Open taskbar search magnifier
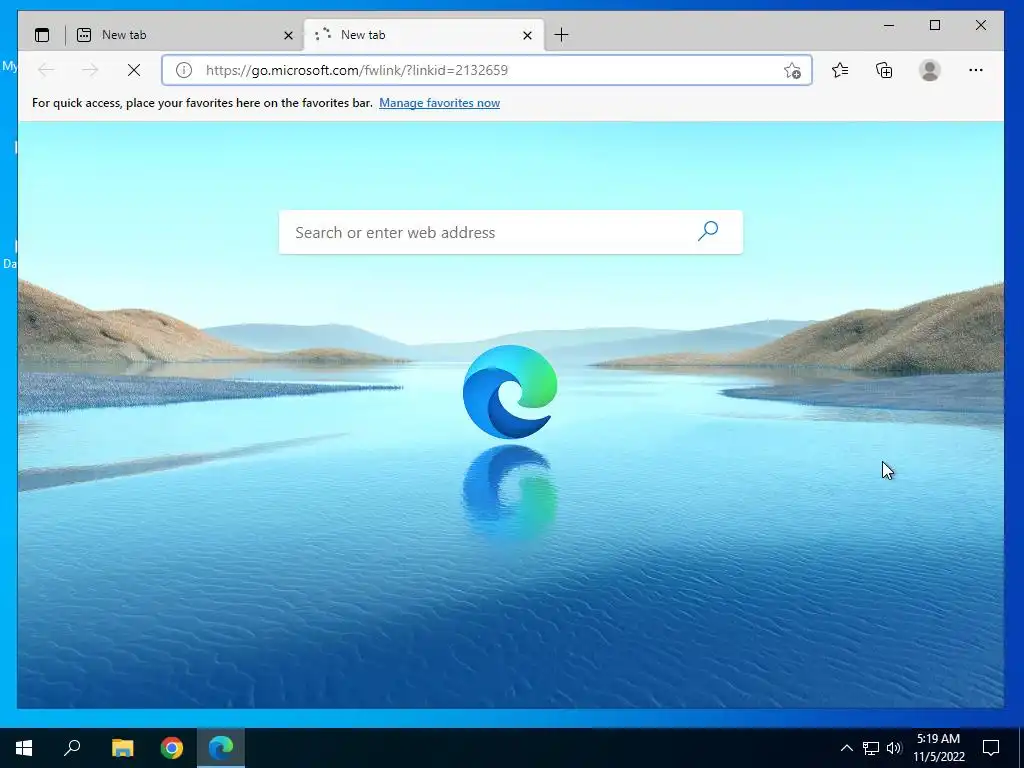Screen dimensions: 1024x768 click(72, 748)
